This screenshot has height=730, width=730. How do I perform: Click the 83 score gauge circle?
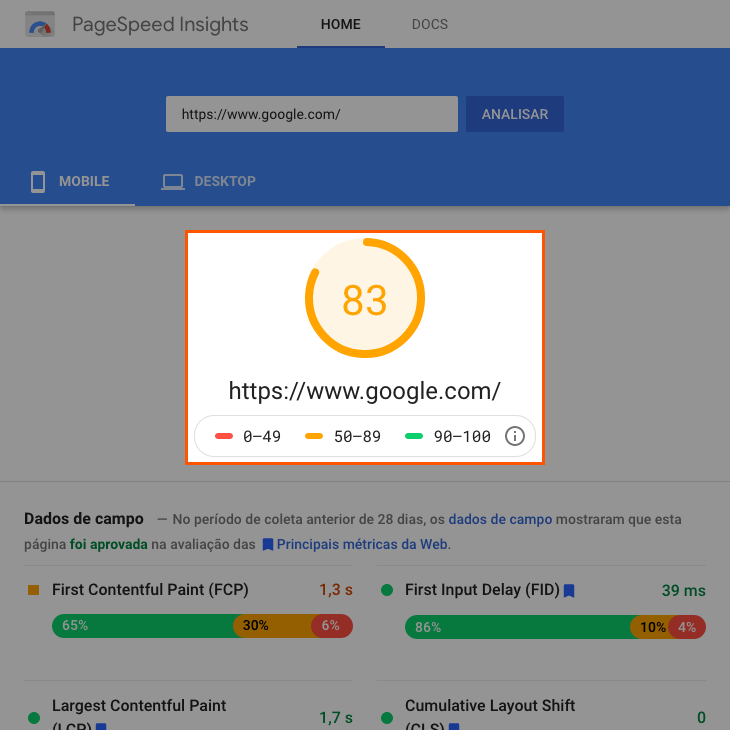[365, 298]
